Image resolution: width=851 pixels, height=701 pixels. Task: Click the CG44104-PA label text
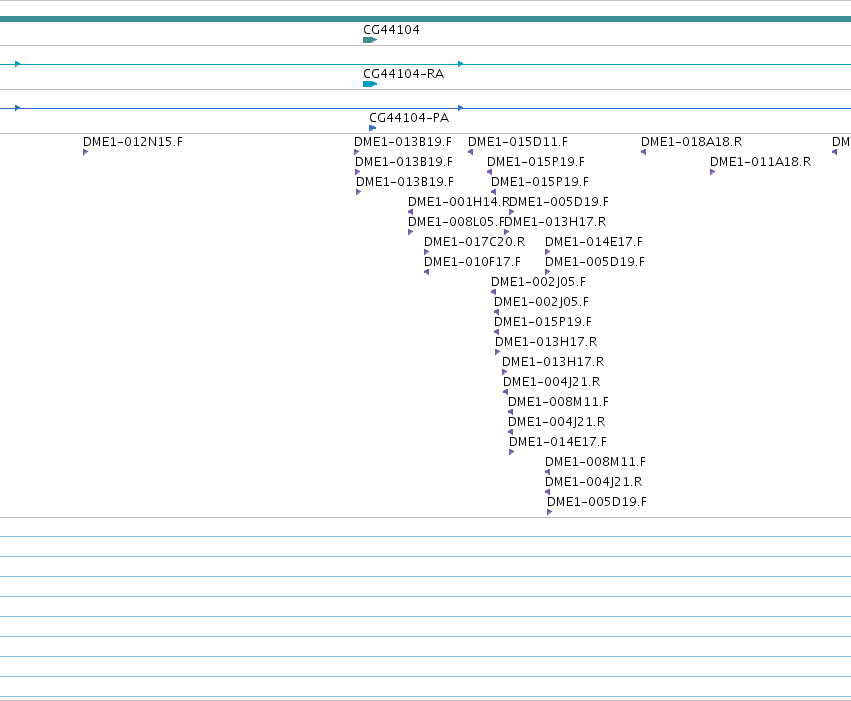[x=409, y=118]
